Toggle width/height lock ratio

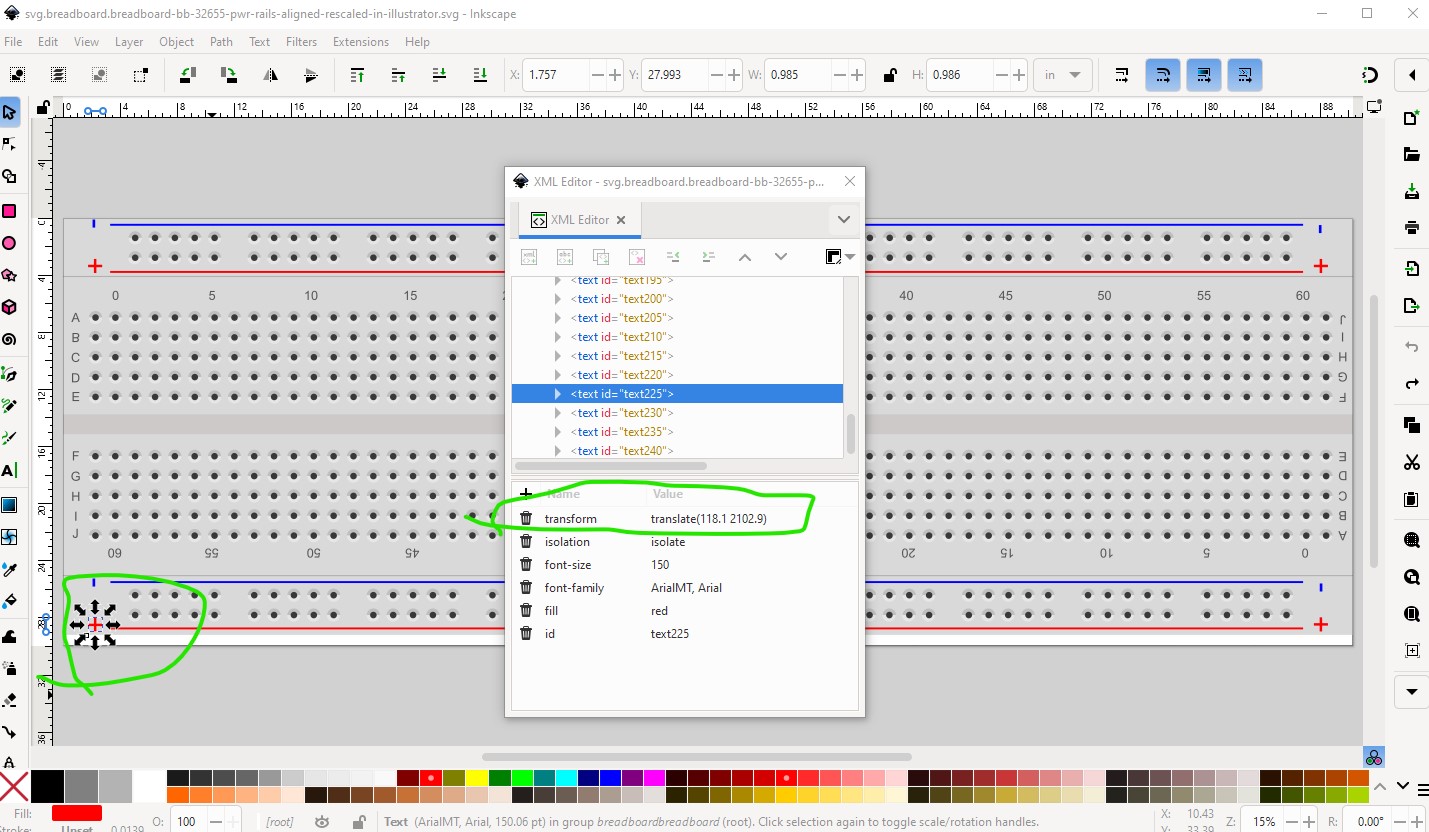pyautogui.click(x=889, y=75)
